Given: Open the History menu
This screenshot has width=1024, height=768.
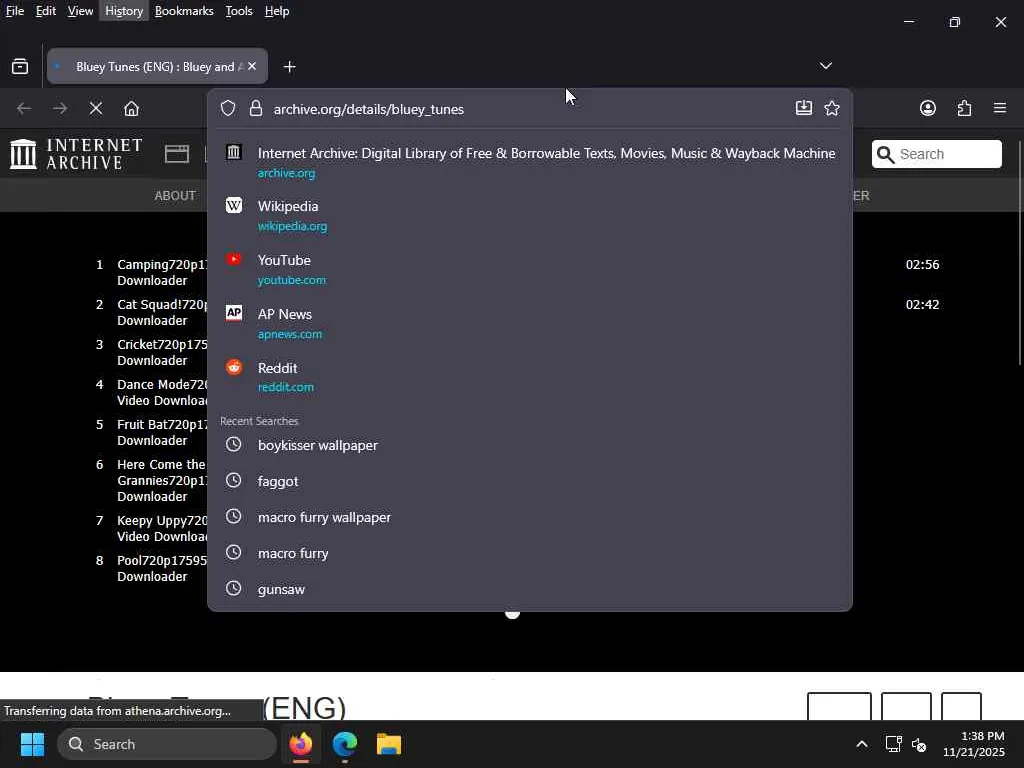Looking at the screenshot, I should [x=124, y=11].
